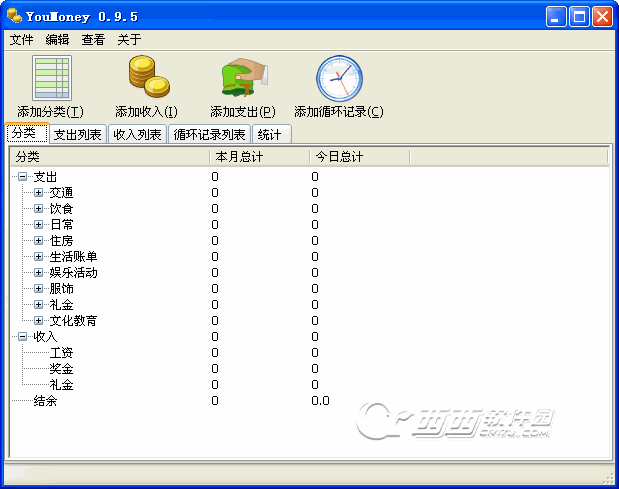This screenshot has width=619, height=489.
Task: Expand the 生活账单 category
Action: click(x=38, y=257)
